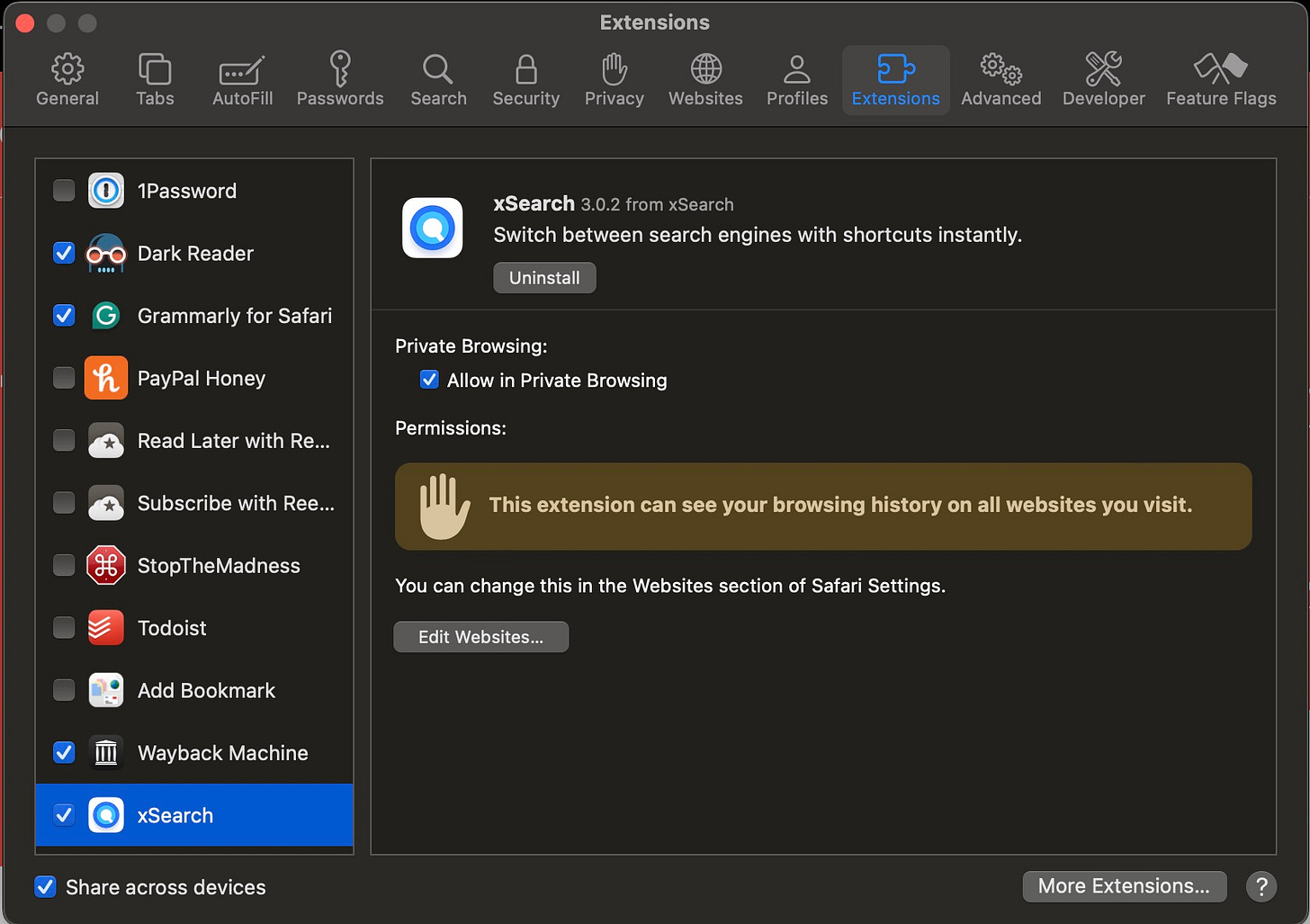
Task: Click the xSearch icon in sidebar list
Action: (106, 815)
